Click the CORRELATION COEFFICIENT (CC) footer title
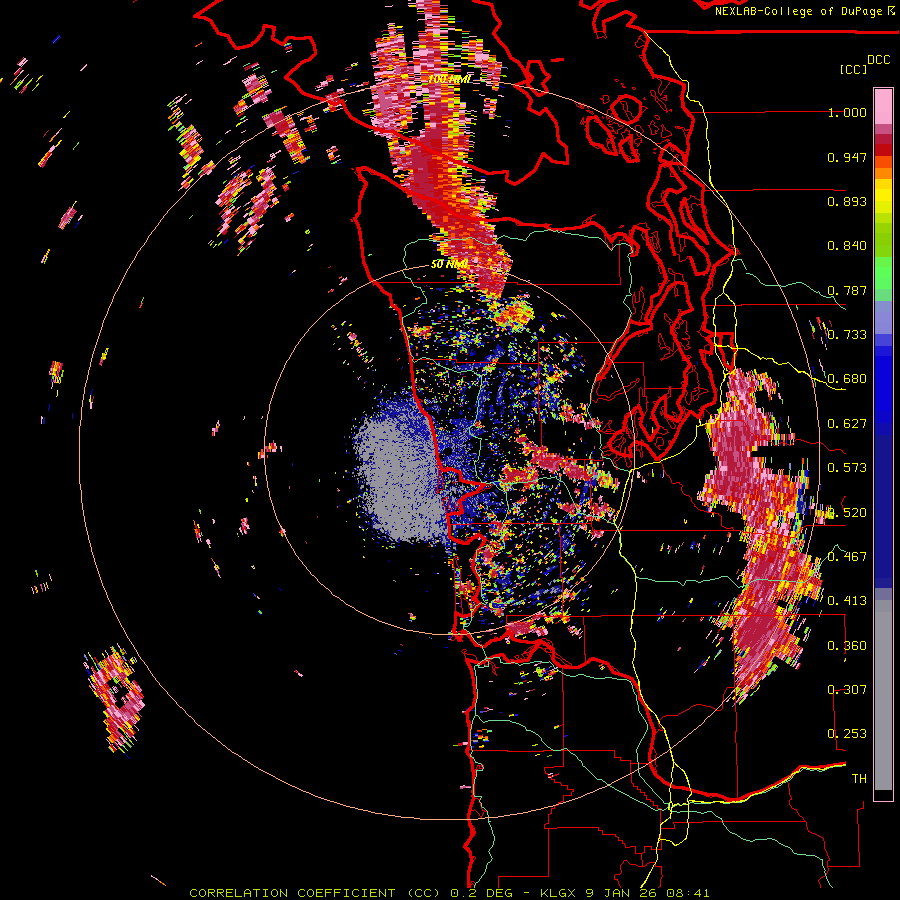Screen dimensions: 900x900 (315, 893)
